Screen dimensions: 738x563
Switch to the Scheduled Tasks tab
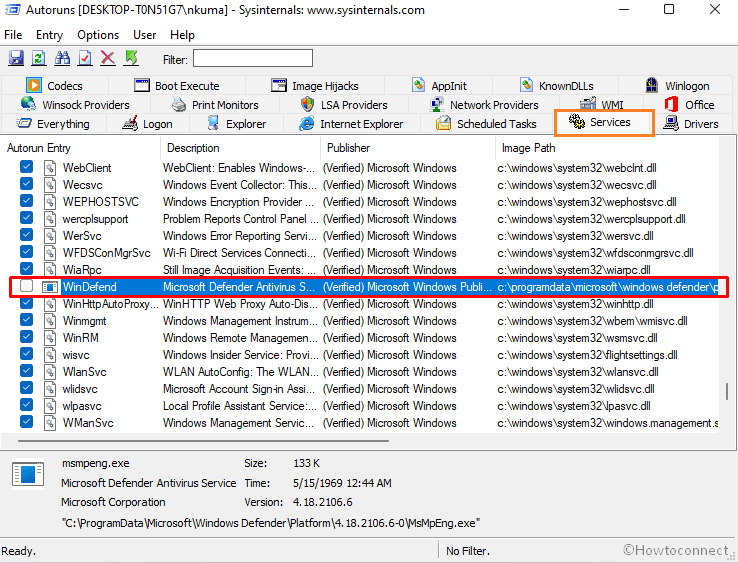point(487,124)
